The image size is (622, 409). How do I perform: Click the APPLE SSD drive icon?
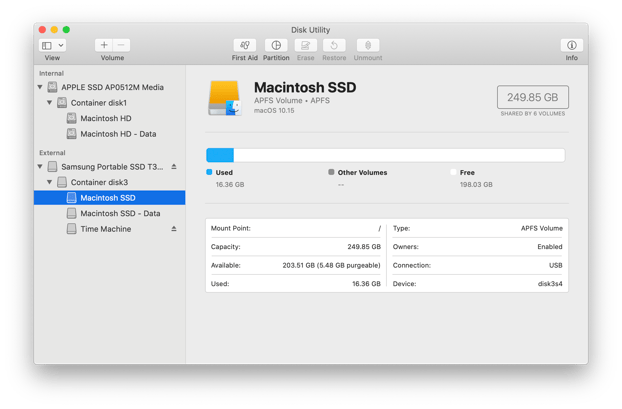52,87
